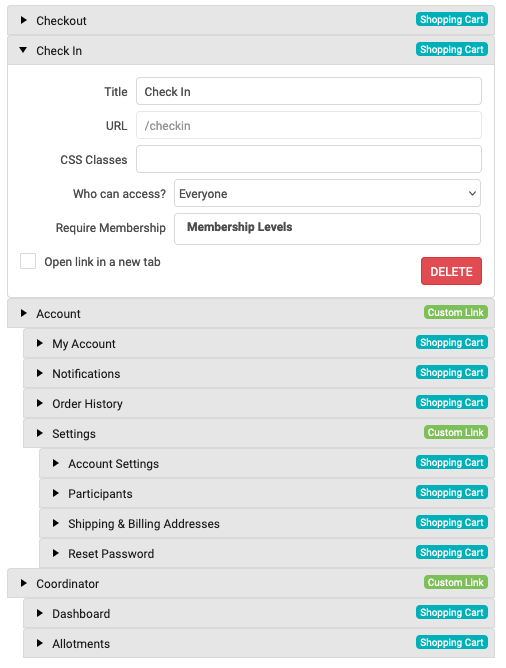The width and height of the screenshot is (506, 668).
Task: Collapse the Check In menu item
Action: [23, 50]
